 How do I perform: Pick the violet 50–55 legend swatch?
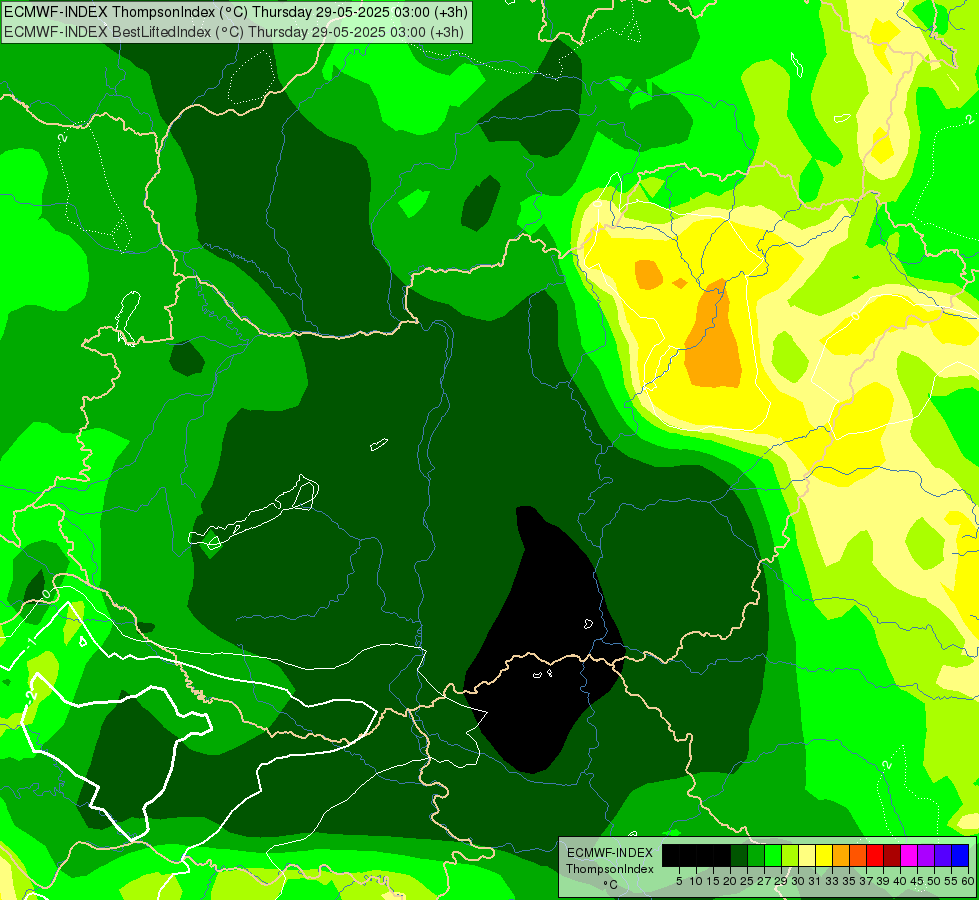coord(943,855)
